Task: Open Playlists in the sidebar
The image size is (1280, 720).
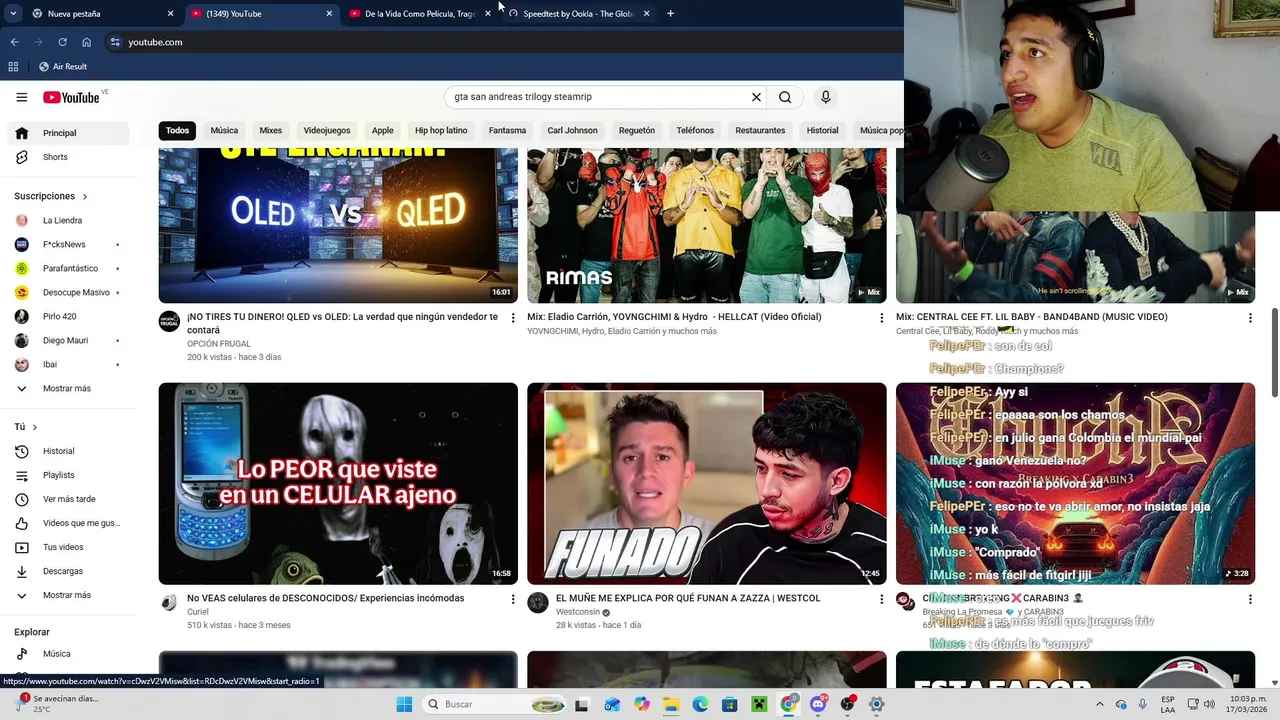Action: point(68,475)
